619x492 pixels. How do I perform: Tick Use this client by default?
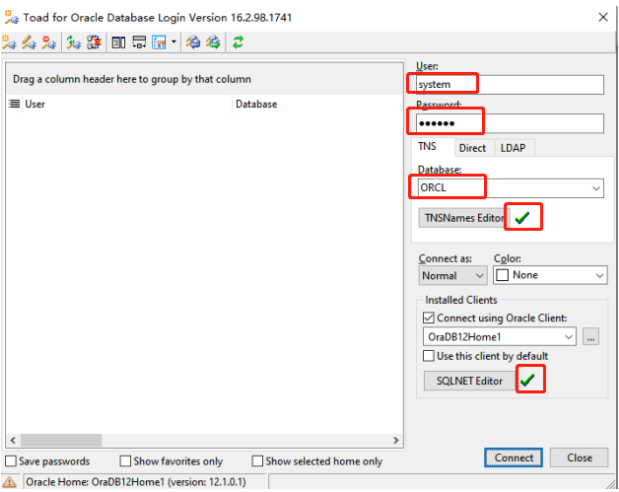[x=429, y=356]
